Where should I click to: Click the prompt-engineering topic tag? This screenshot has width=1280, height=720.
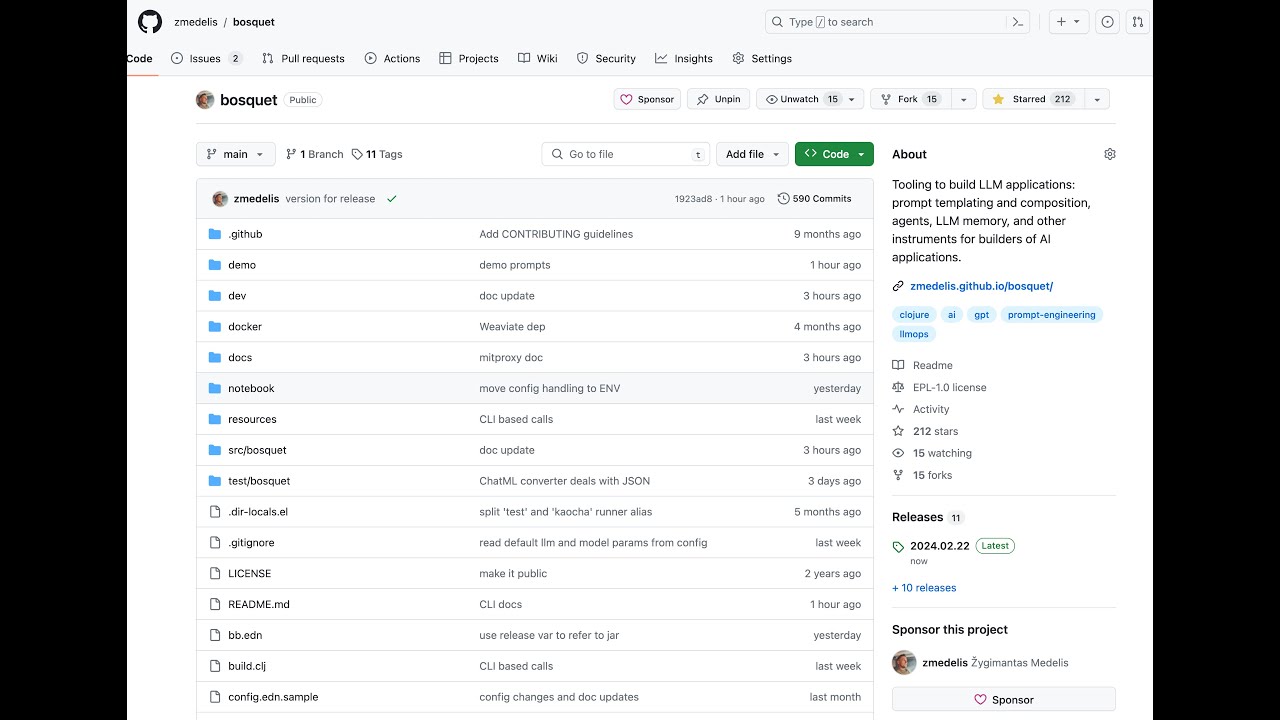(1051, 315)
